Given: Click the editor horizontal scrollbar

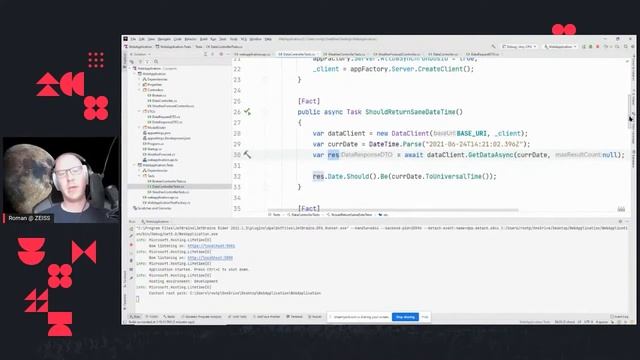Looking at the screenshot, I should [393, 210].
